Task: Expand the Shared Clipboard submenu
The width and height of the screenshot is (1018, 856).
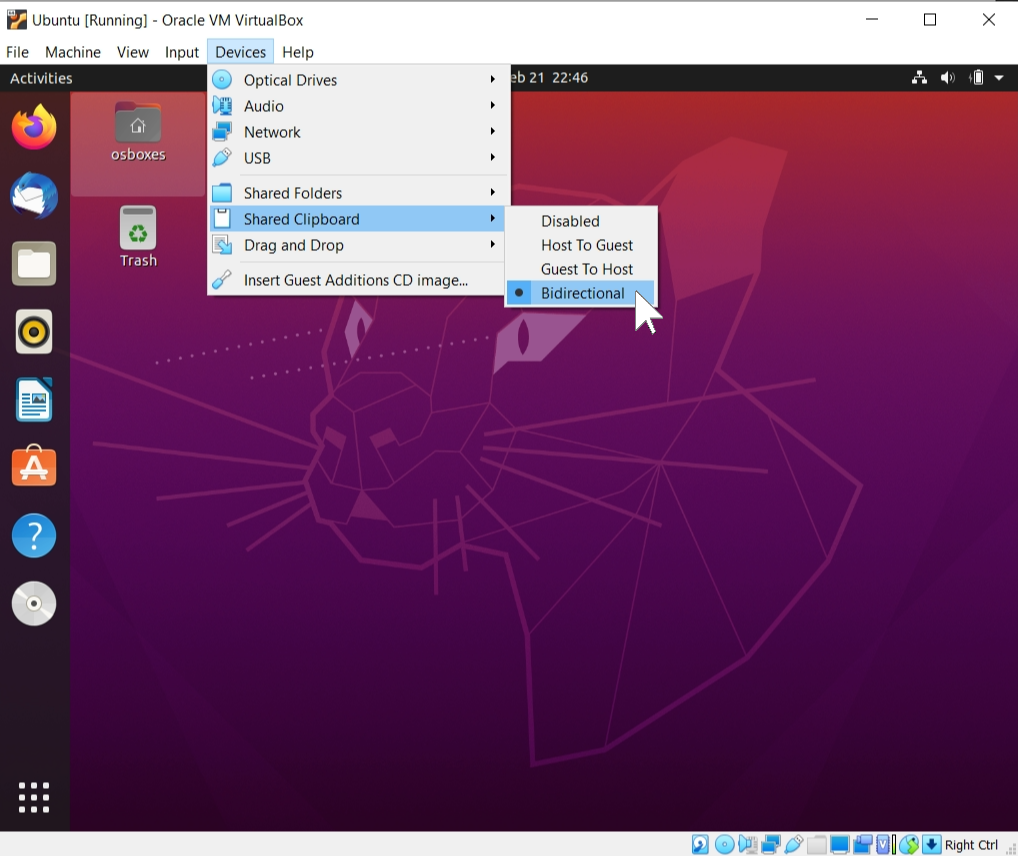Action: tap(356, 219)
